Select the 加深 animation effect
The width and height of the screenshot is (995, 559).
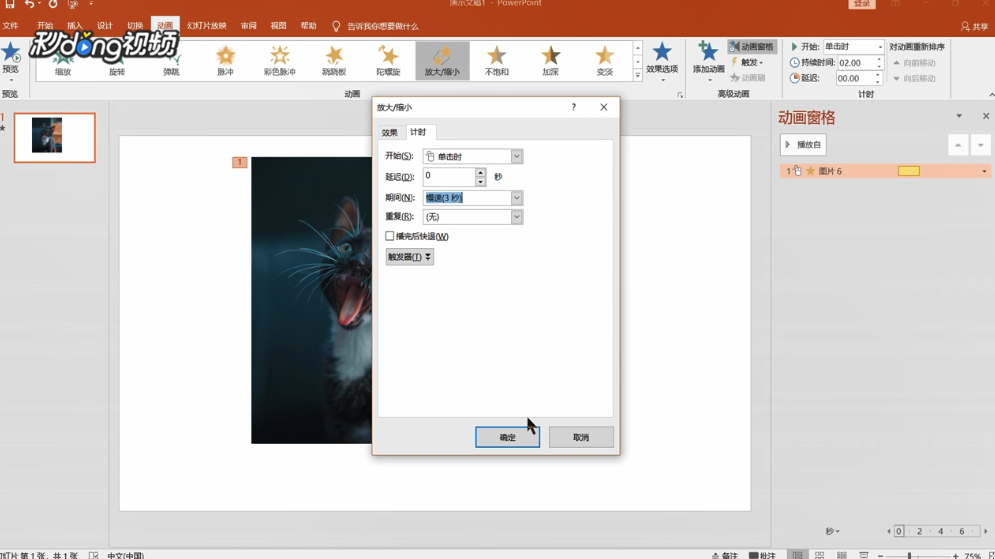click(x=550, y=61)
